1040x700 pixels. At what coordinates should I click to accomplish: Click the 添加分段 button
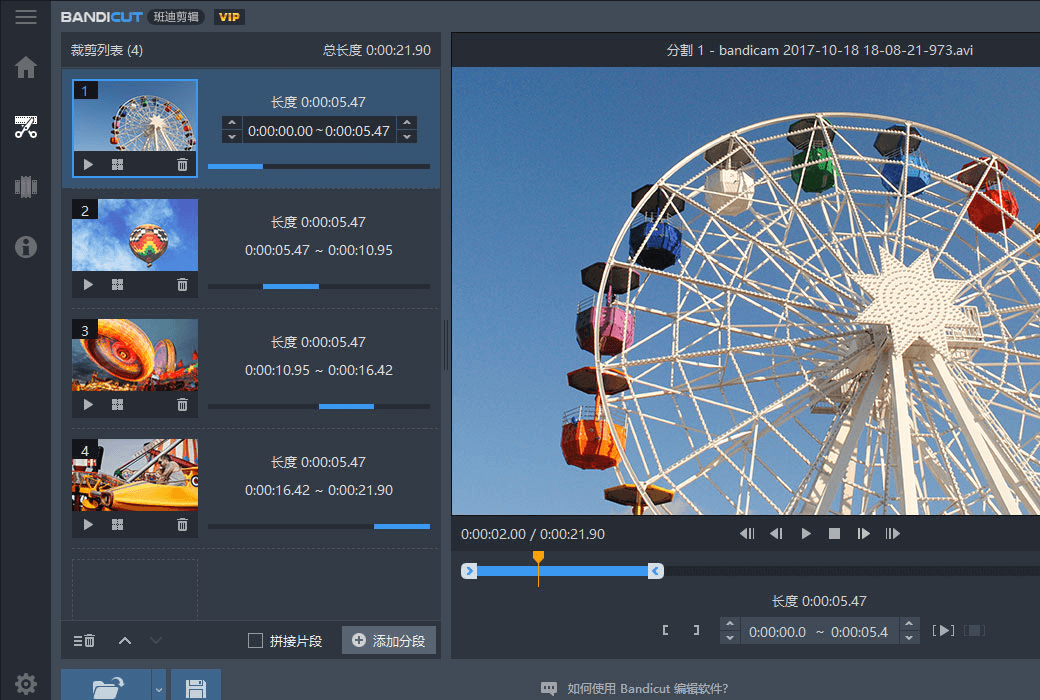pos(389,640)
